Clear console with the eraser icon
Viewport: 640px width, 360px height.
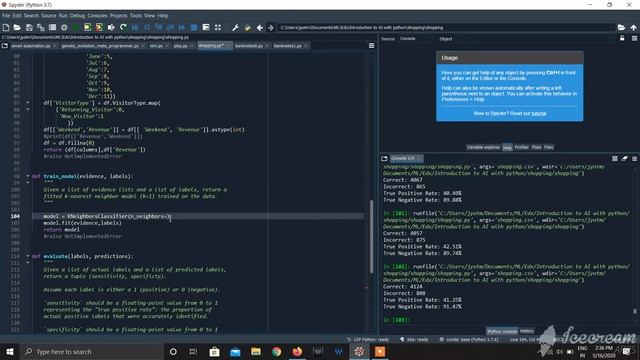coord(624,158)
